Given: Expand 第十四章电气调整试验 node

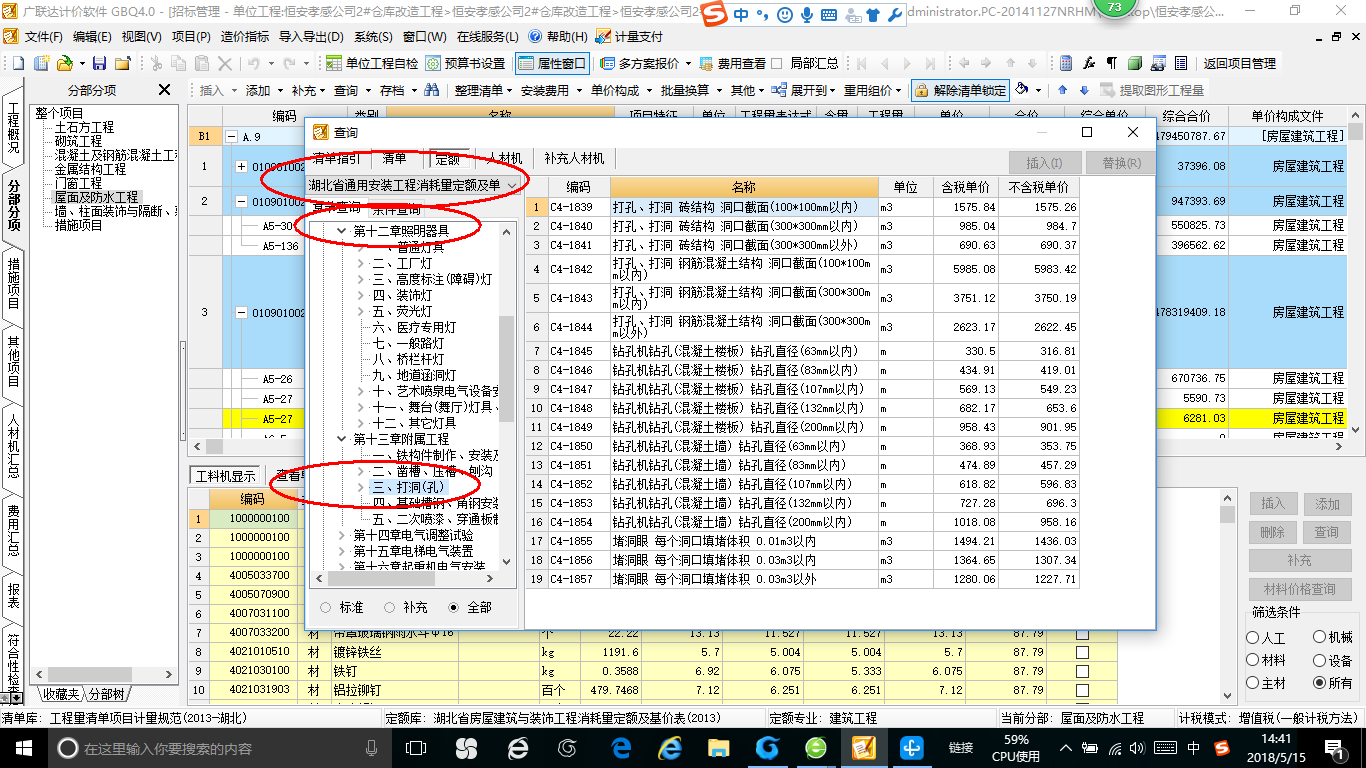Looking at the screenshot, I should pos(342,535).
